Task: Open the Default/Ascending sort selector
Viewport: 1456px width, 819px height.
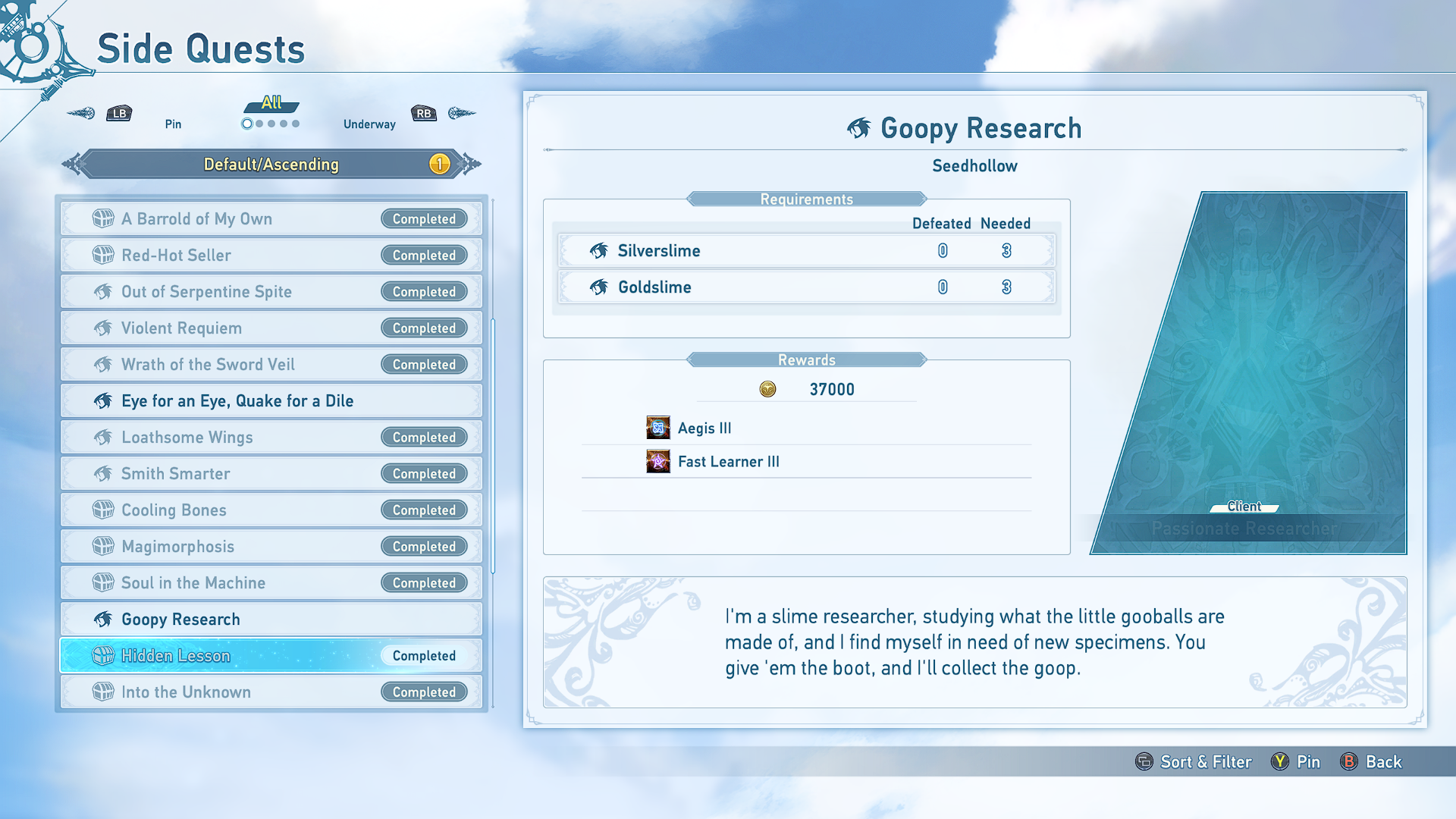Action: coord(271,164)
